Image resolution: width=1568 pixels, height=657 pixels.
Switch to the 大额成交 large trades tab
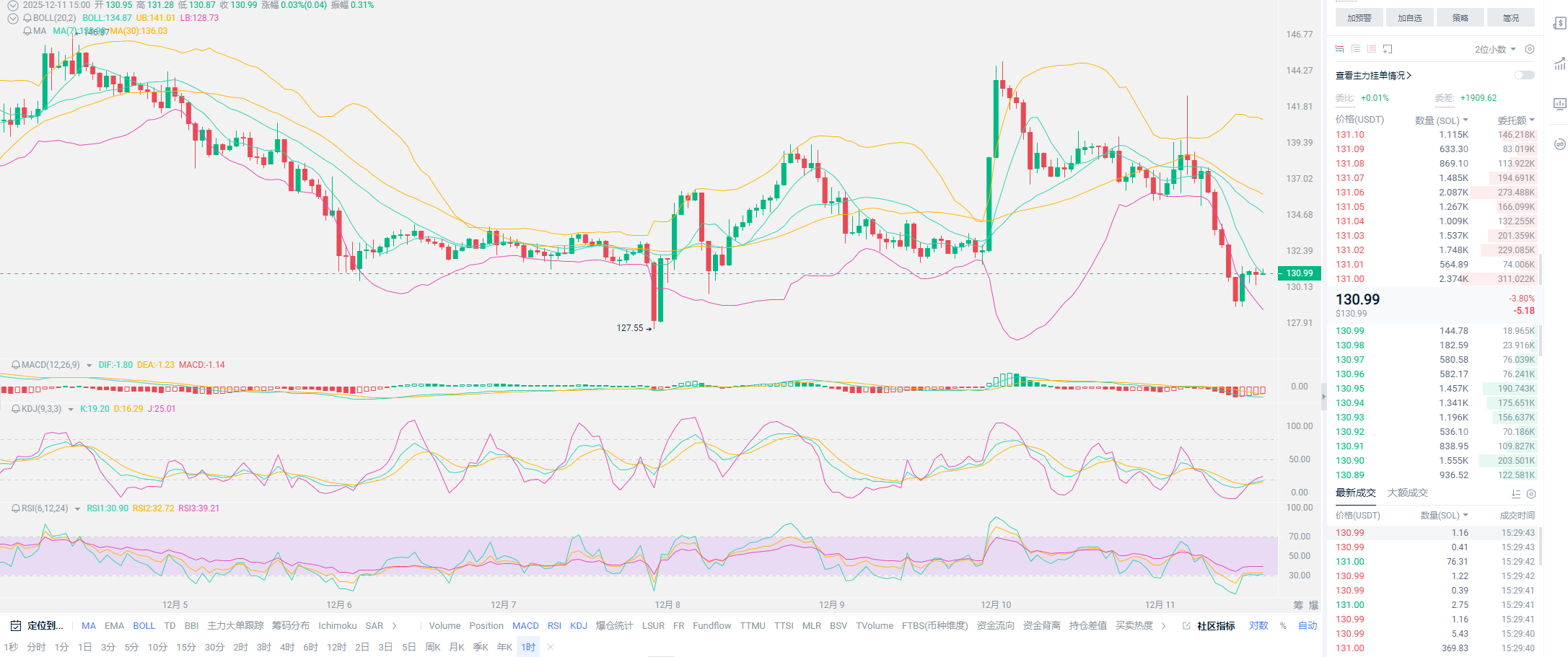(1407, 493)
